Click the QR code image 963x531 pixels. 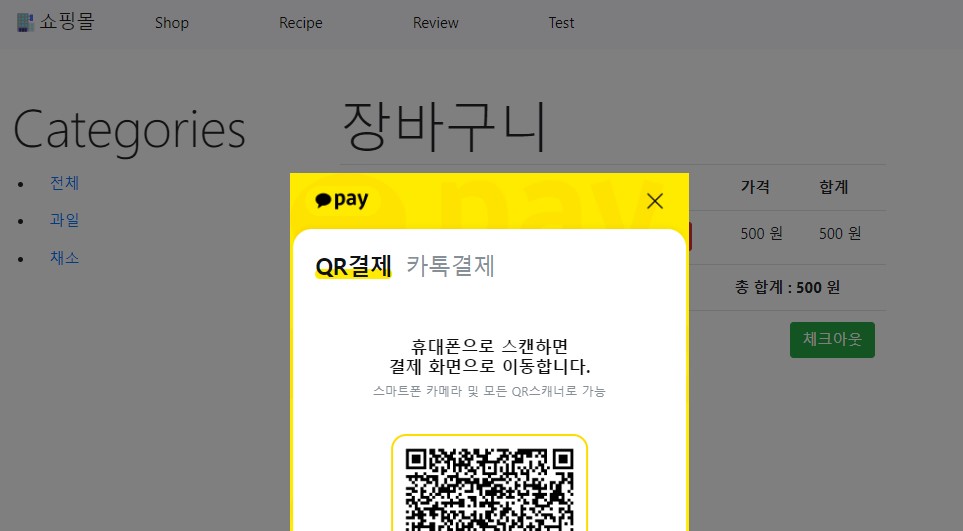489,488
